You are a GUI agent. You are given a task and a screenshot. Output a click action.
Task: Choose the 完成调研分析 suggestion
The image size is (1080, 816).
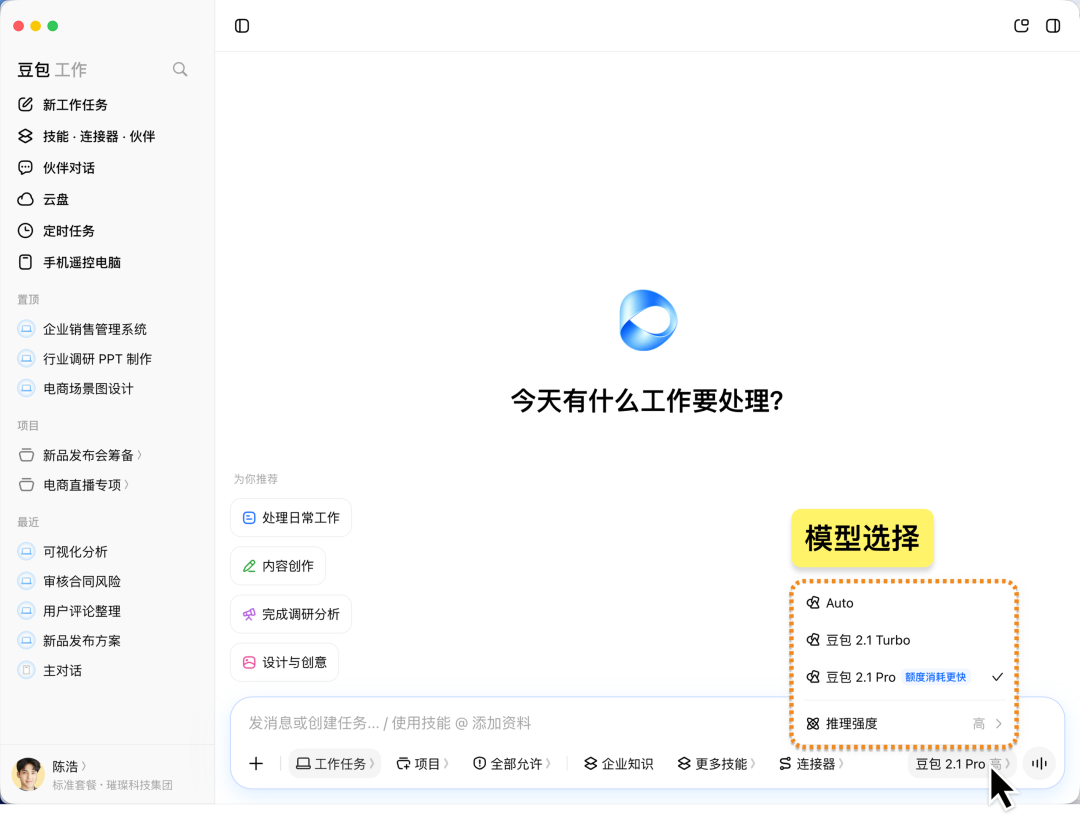[x=291, y=614]
